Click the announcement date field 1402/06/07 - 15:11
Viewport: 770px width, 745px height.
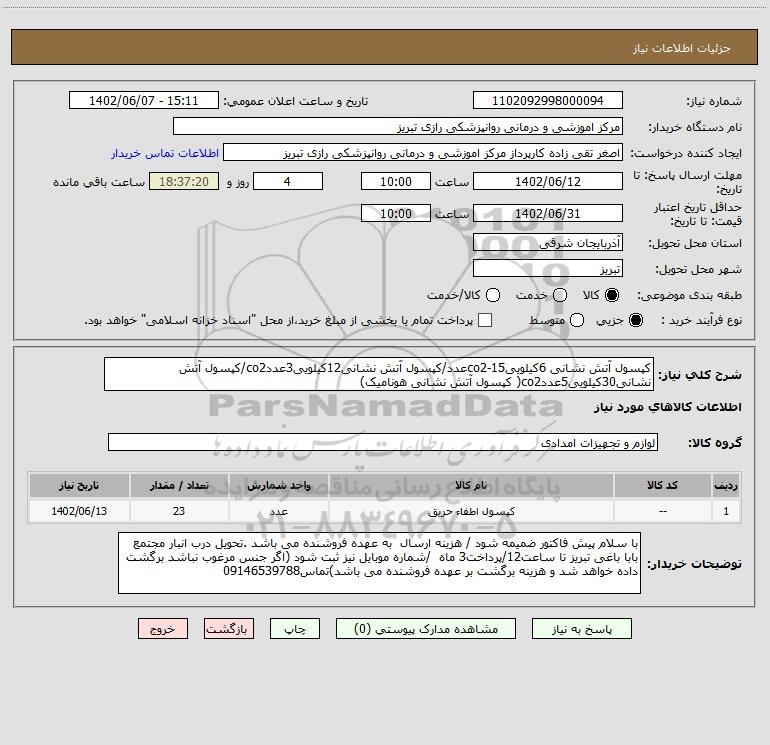point(144,101)
